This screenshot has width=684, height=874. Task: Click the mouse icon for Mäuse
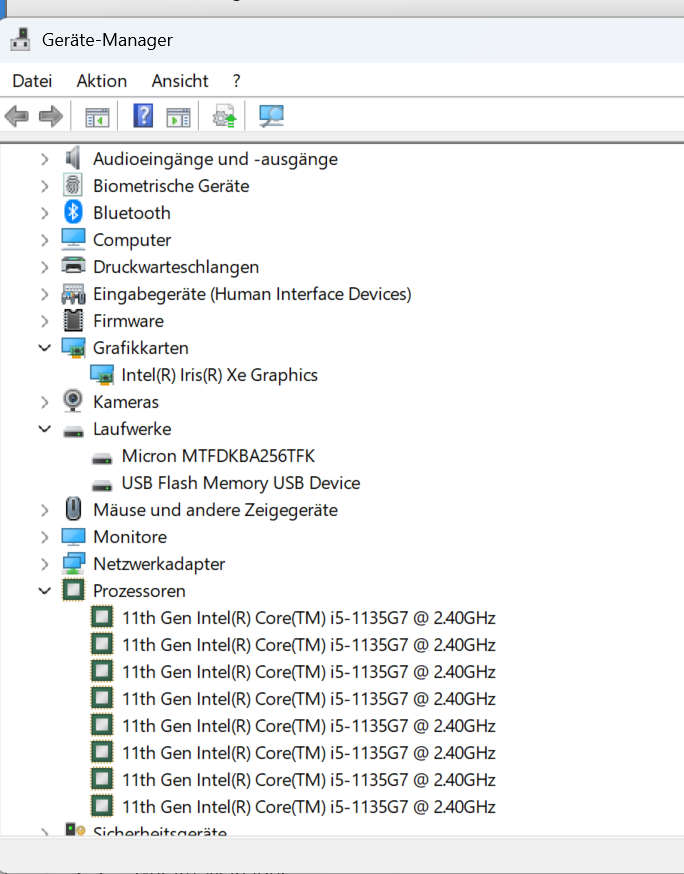[73, 509]
